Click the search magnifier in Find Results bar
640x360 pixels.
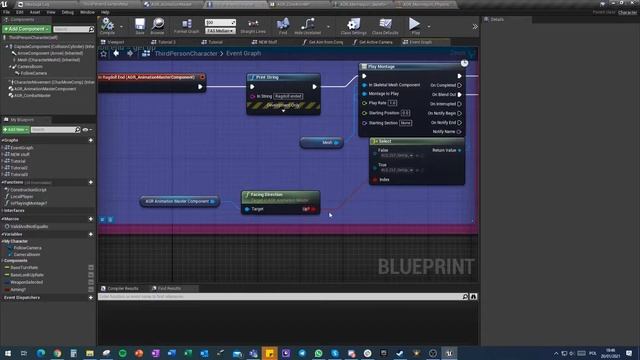[465, 297]
